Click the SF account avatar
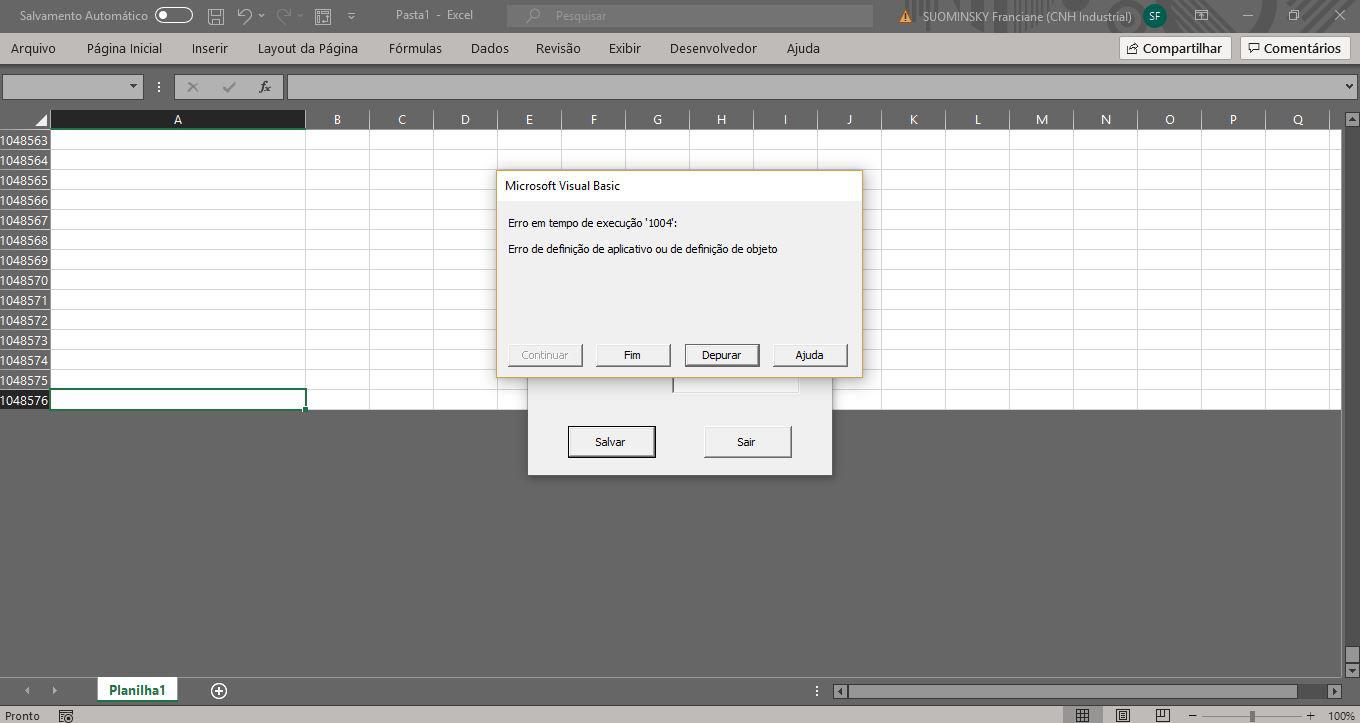The height and width of the screenshot is (723, 1360). [1155, 16]
